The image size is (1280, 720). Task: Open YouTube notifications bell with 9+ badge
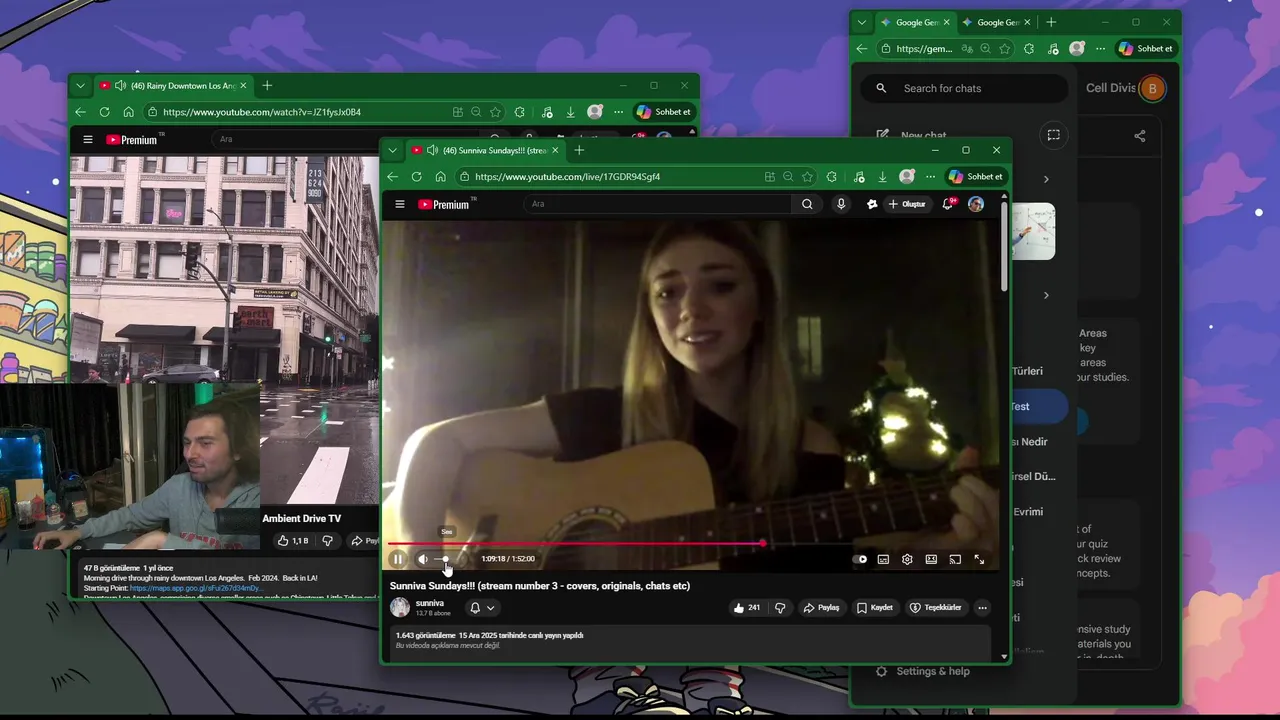948,204
